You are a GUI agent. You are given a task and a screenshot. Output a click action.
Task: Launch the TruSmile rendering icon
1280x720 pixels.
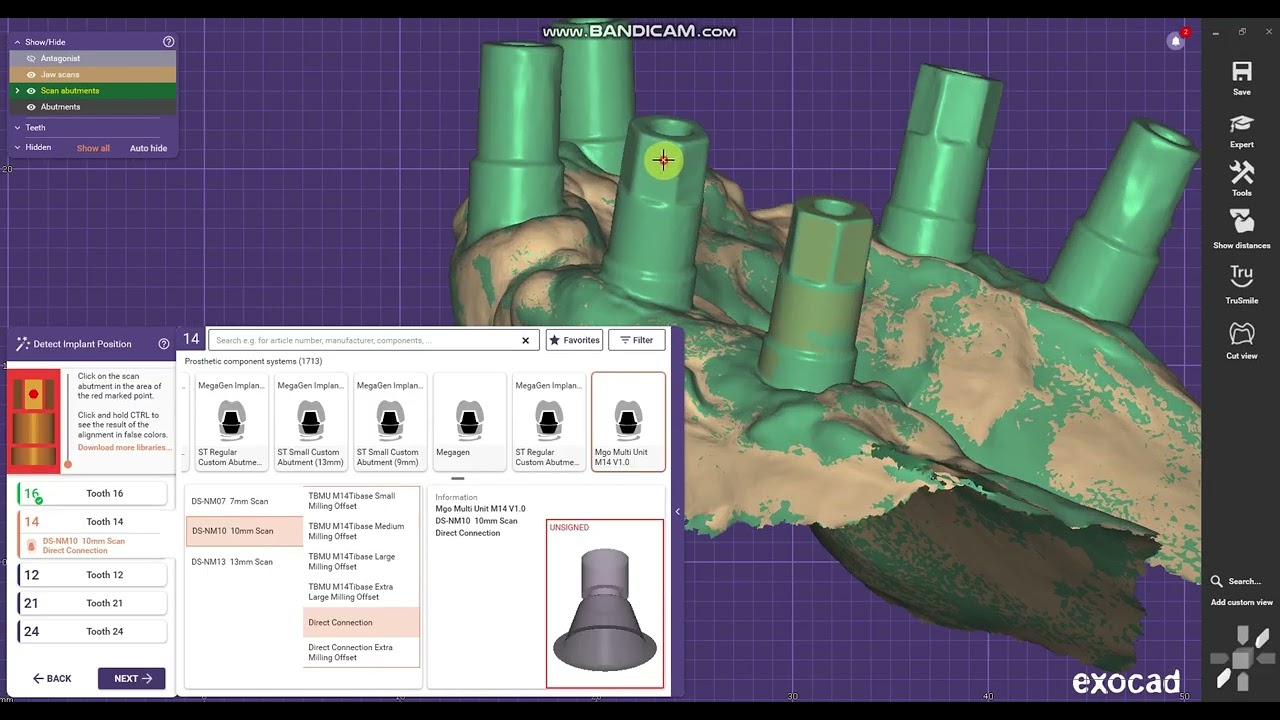click(1242, 276)
